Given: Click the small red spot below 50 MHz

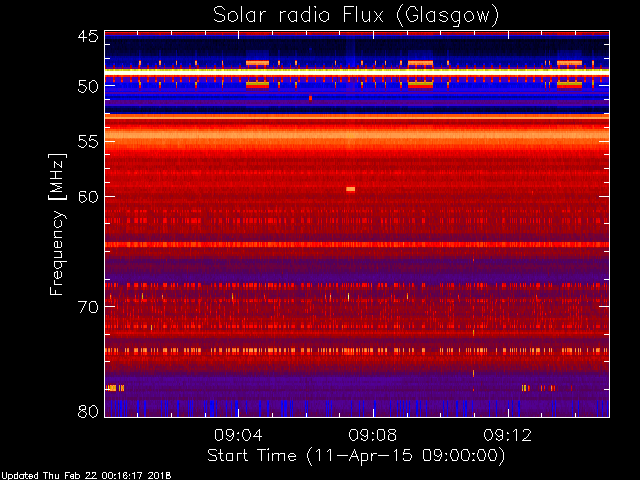Looking at the screenshot, I should tap(311, 98).
